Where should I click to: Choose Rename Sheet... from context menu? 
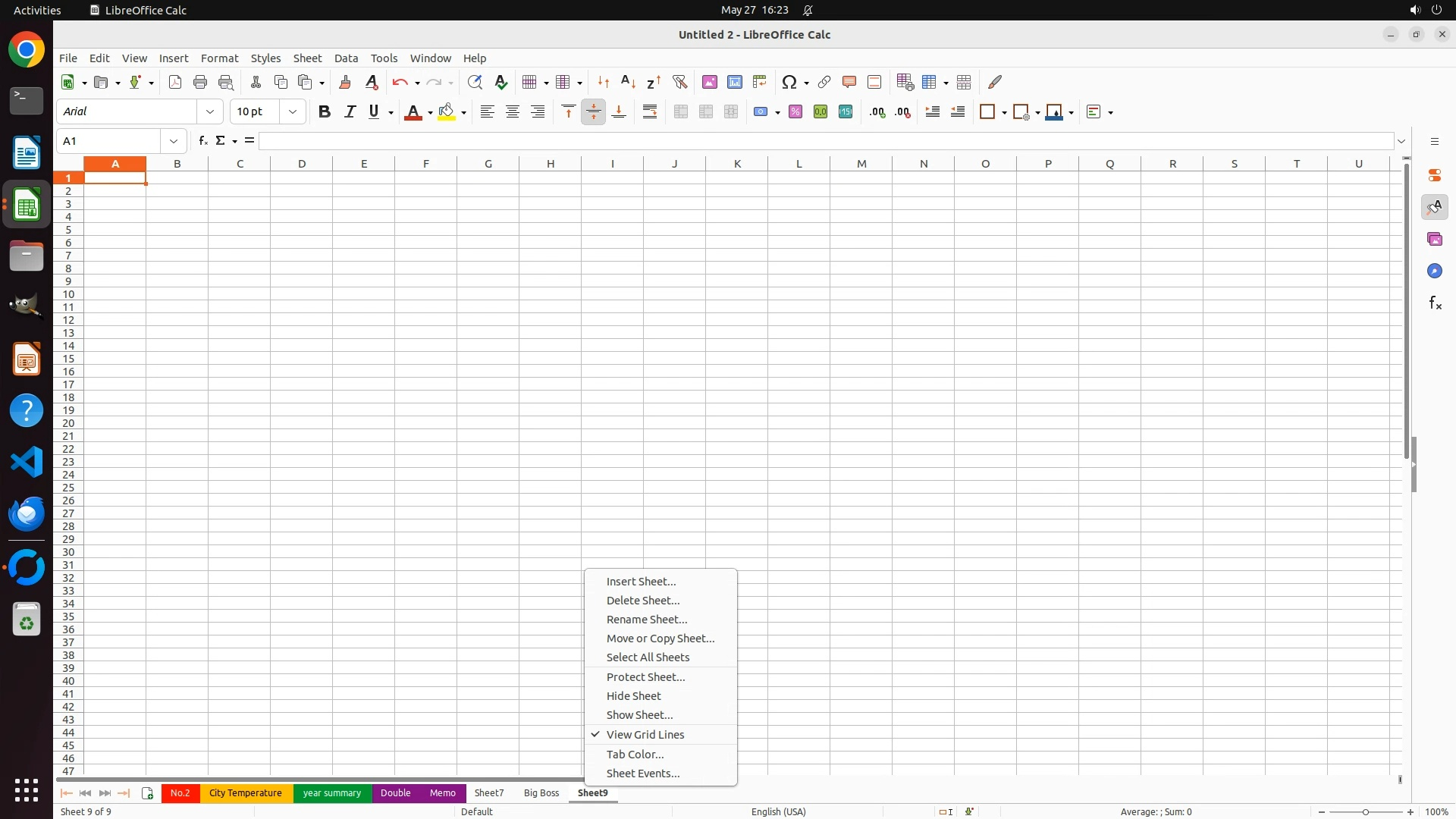[646, 619]
